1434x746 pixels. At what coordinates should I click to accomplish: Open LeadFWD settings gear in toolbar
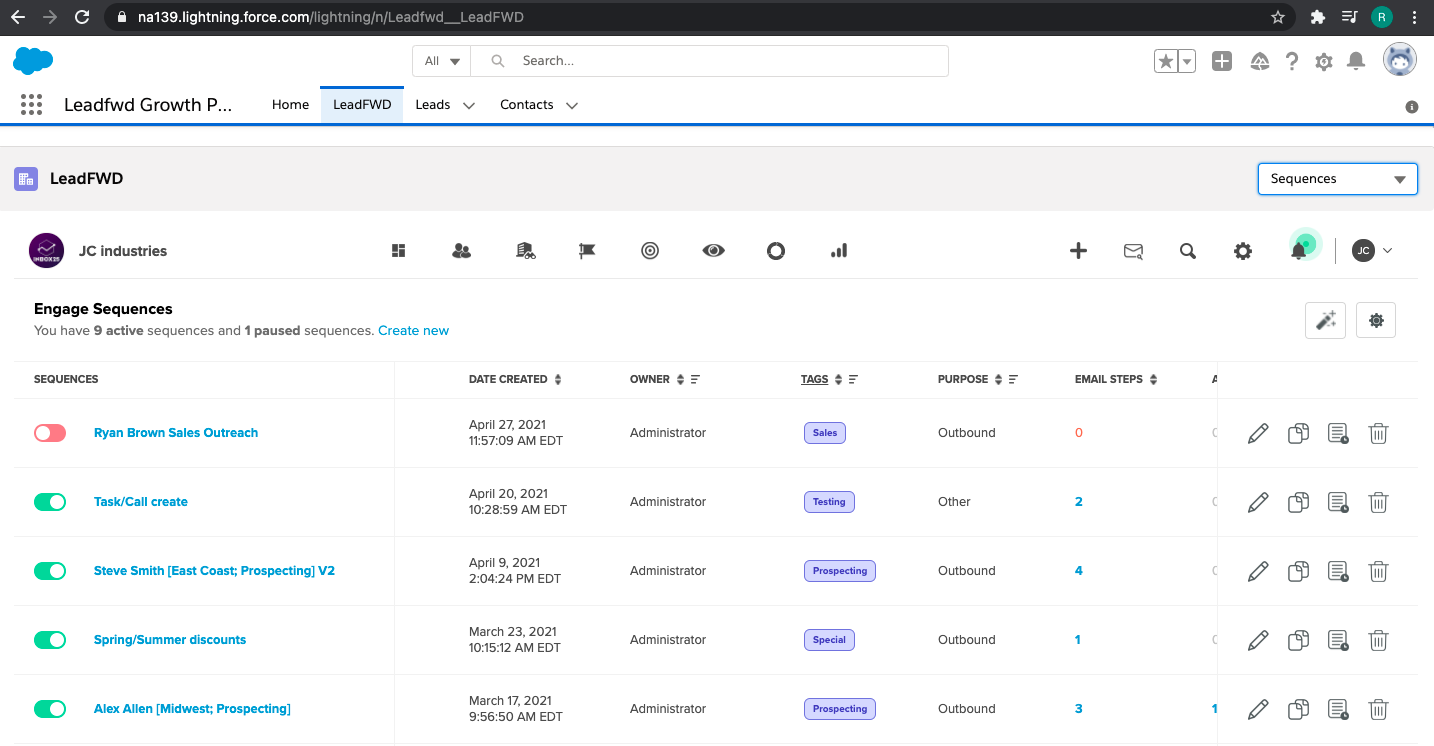coord(1243,251)
